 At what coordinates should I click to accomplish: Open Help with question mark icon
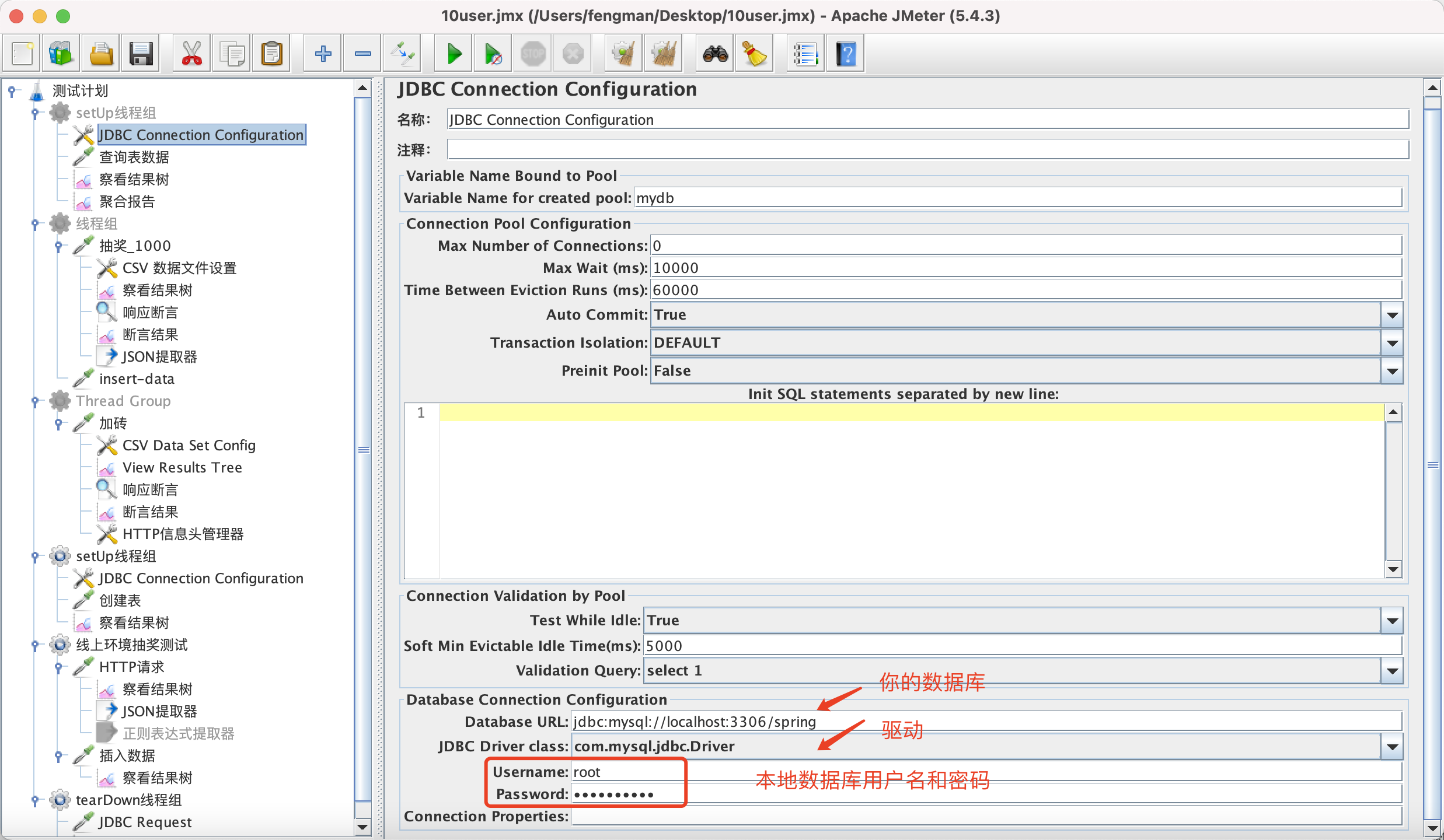tap(845, 54)
